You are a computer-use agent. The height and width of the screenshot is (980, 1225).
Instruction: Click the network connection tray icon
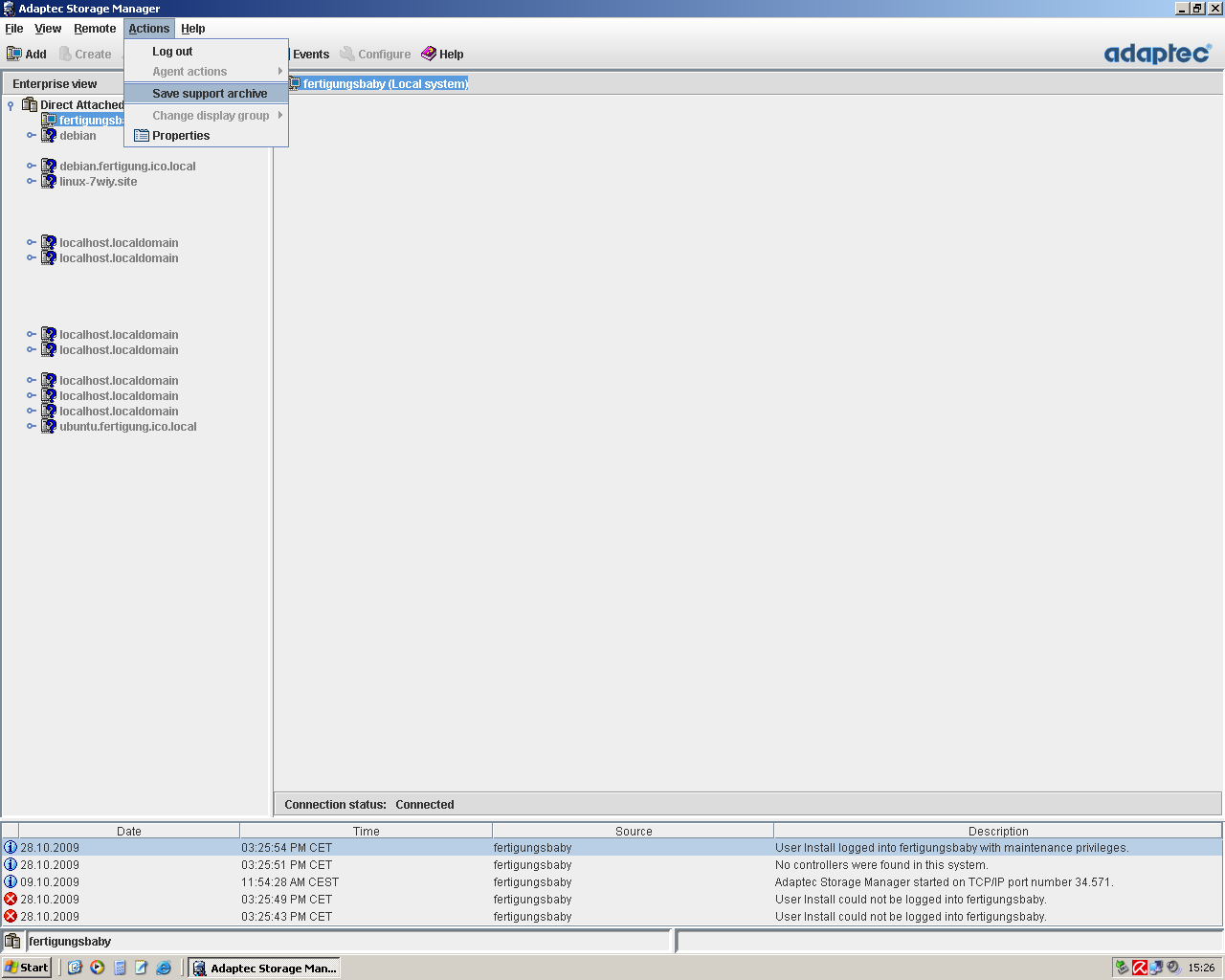1156,968
